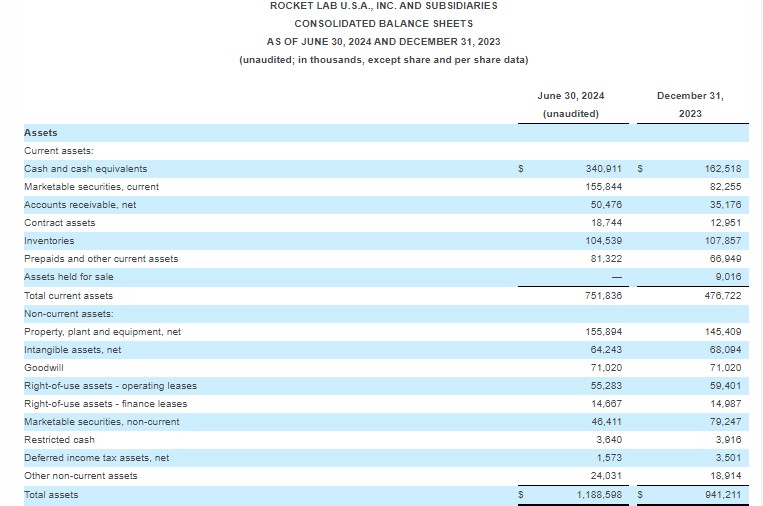Click the Consolidated Balance Sheets title
The image size is (763, 506).
pyautogui.click(x=384, y=23)
